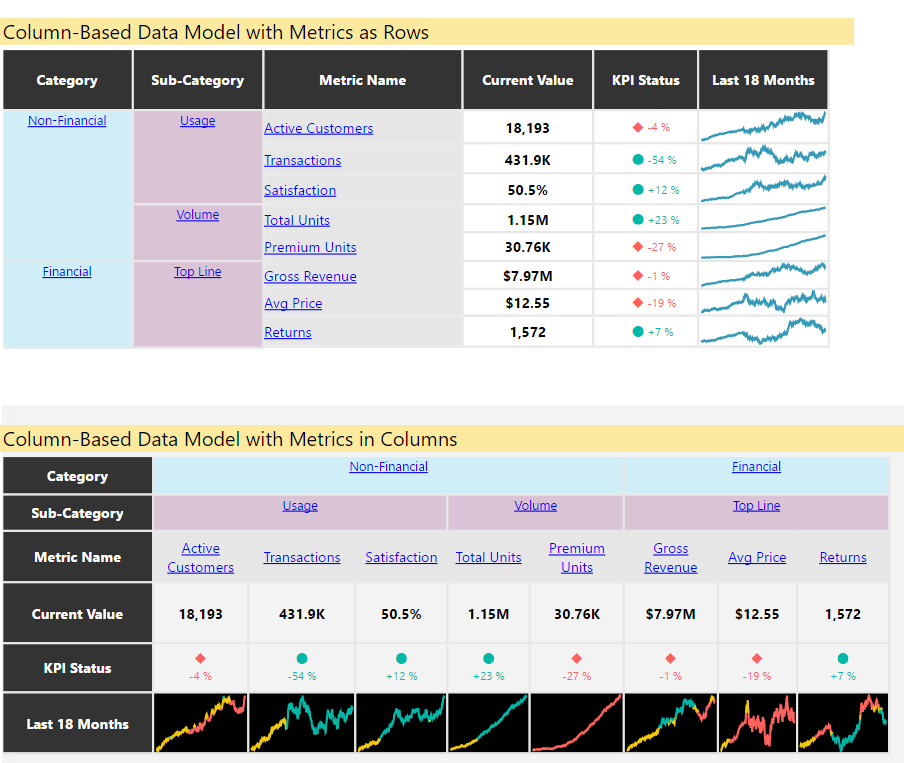This screenshot has height=763, width=904.
Task: Click red diamond KPI icon in Premium Units row
Action: (x=637, y=247)
